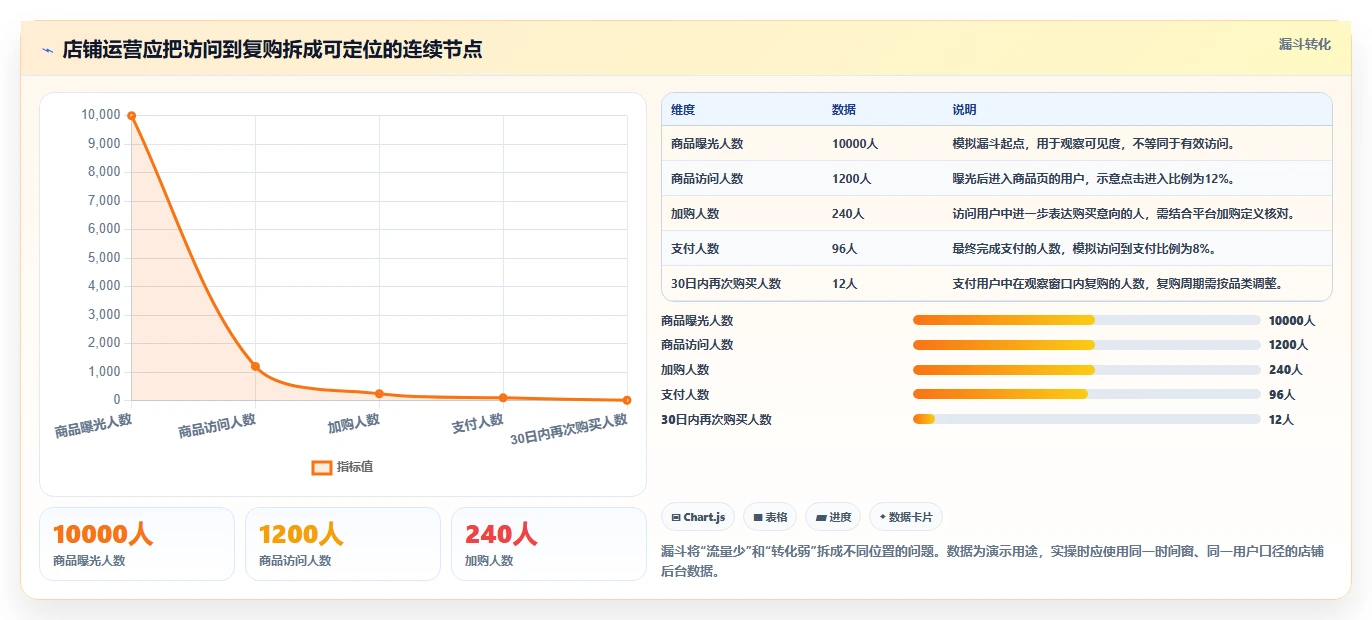Image resolution: width=1372 pixels, height=620 pixels.
Task: Click the 商品曝光人数 table row label
Action: tap(707, 144)
